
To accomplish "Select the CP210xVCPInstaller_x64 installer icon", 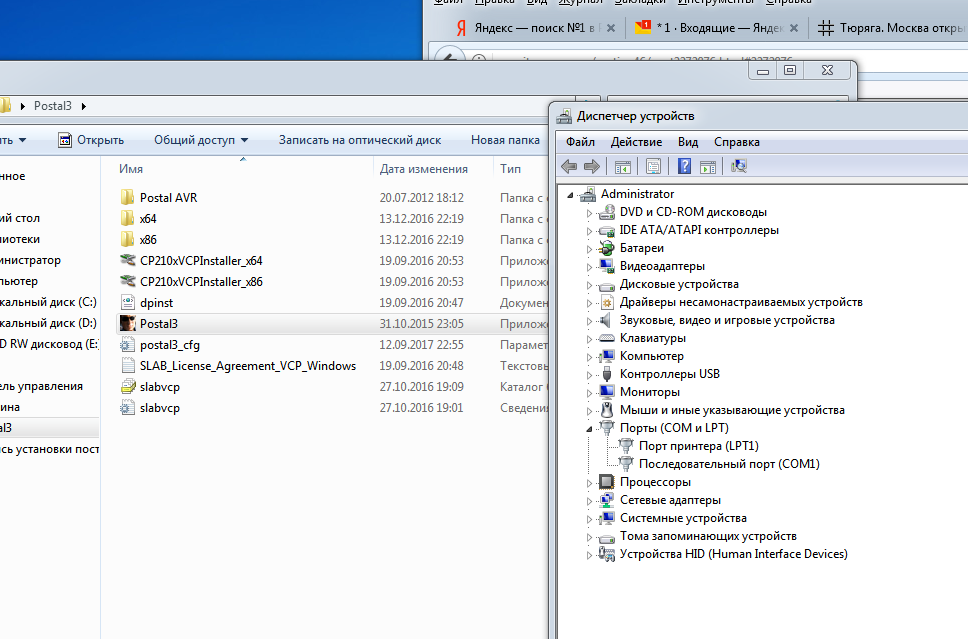I will pyautogui.click(x=128, y=261).
